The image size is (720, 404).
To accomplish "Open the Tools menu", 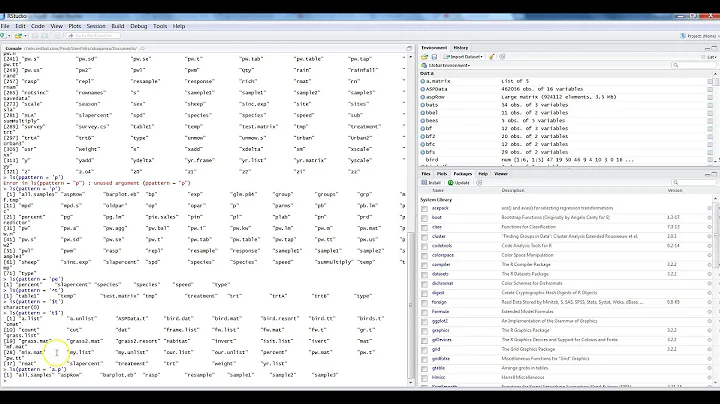I will coord(160,26).
